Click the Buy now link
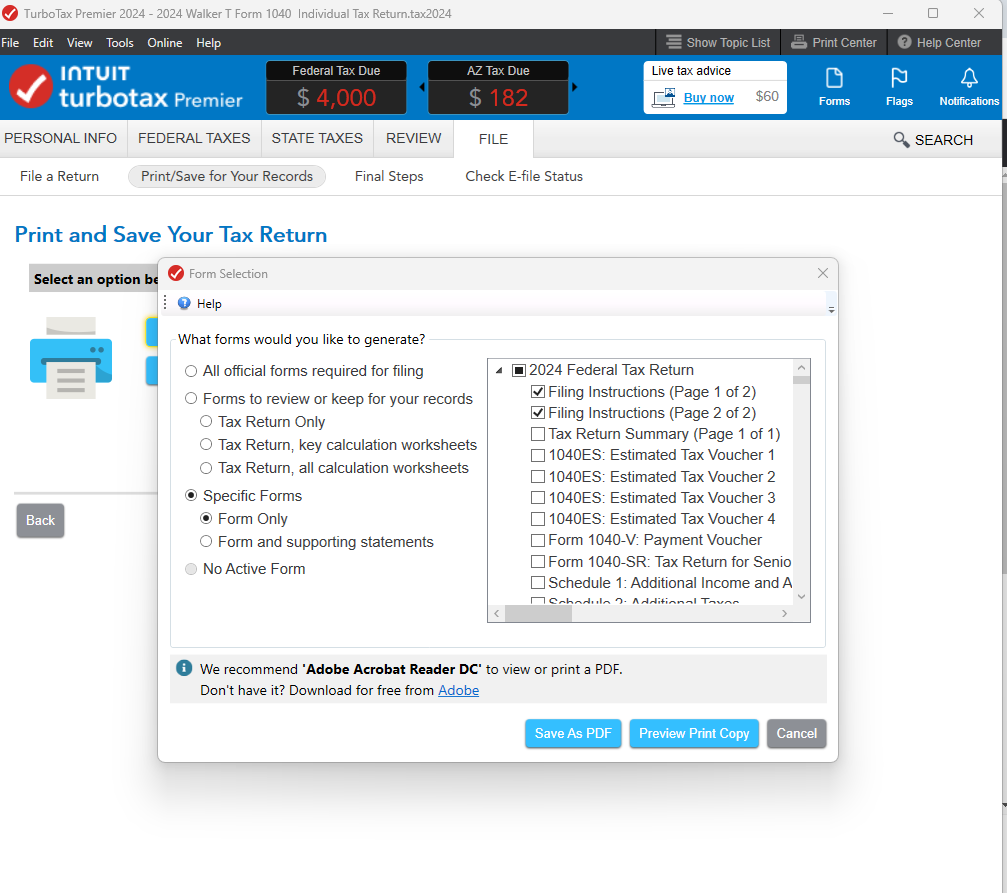 click(708, 98)
